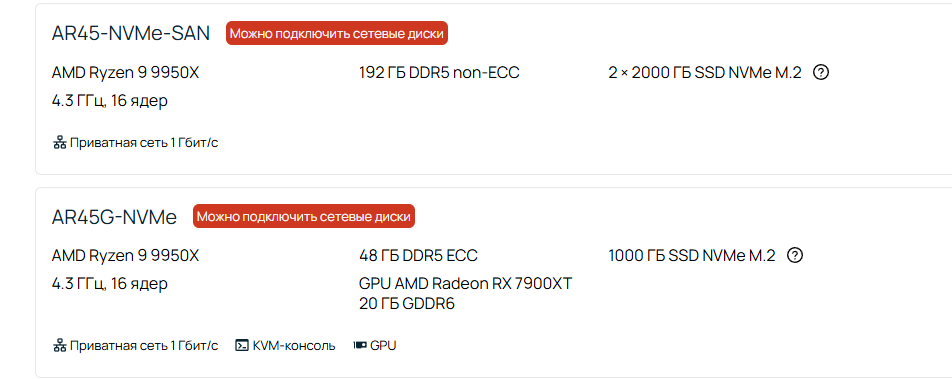Open the AR45G-NVMe server title
The height and width of the screenshot is (379, 952).
click(x=114, y=216)
